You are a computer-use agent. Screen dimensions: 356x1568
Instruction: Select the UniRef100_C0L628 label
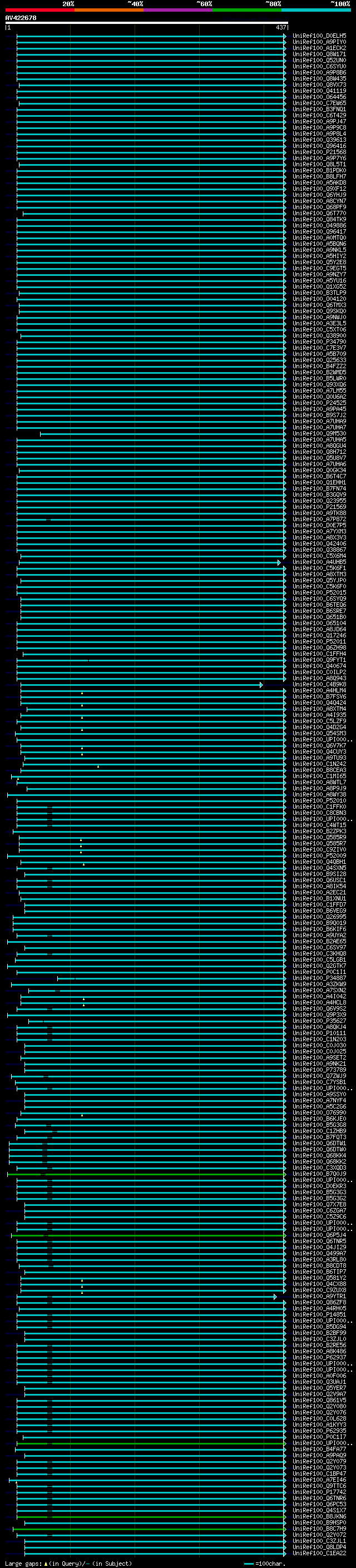click(x=319, y=1419)
